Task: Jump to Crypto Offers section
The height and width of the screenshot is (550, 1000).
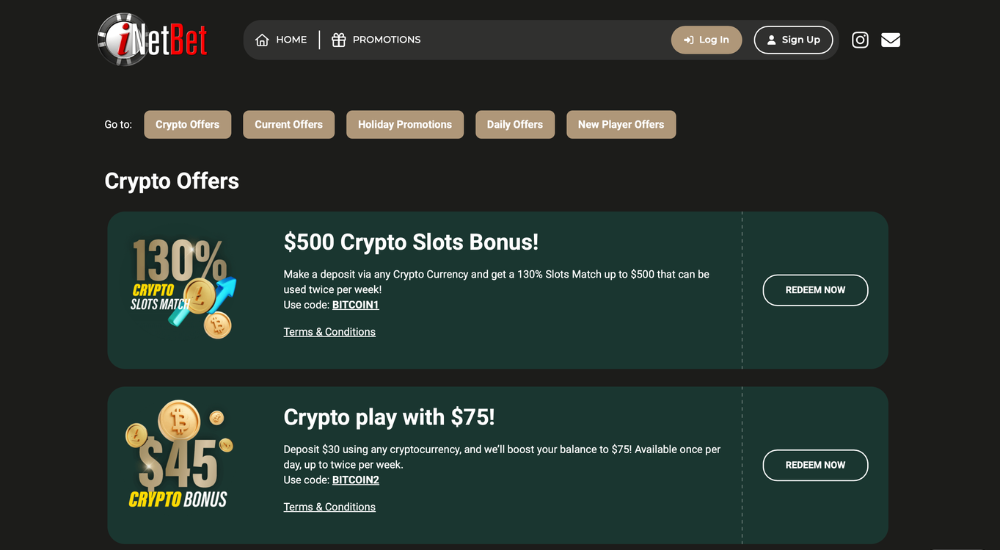Action: click(187, 125)
